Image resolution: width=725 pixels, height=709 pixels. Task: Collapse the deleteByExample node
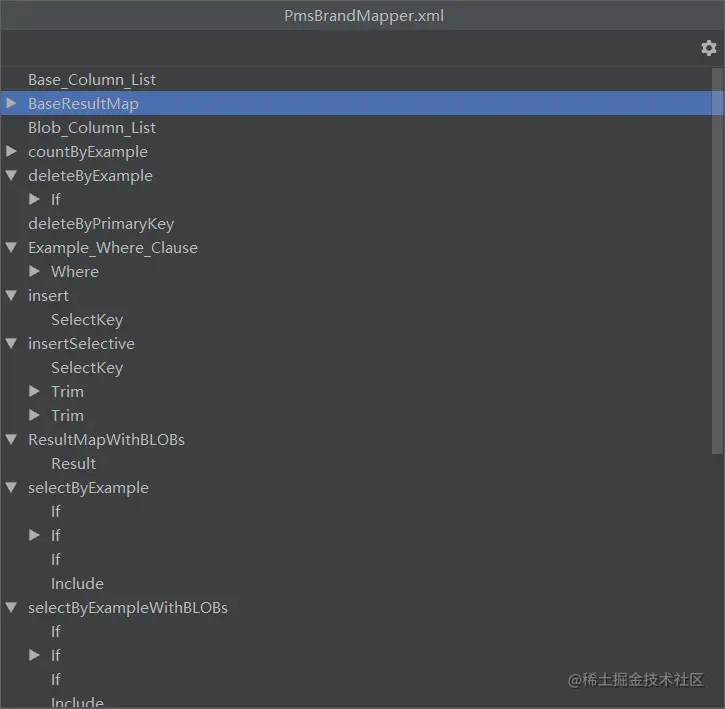tap(12, 175)
